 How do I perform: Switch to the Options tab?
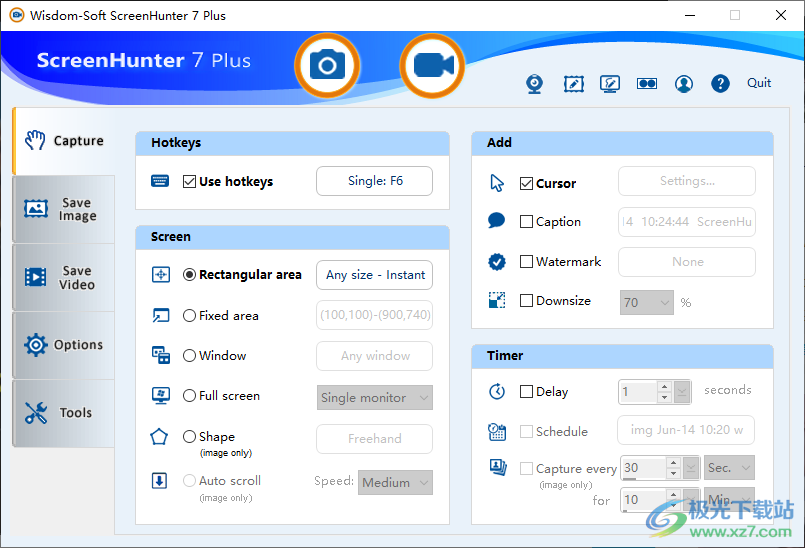click(64, 345)
